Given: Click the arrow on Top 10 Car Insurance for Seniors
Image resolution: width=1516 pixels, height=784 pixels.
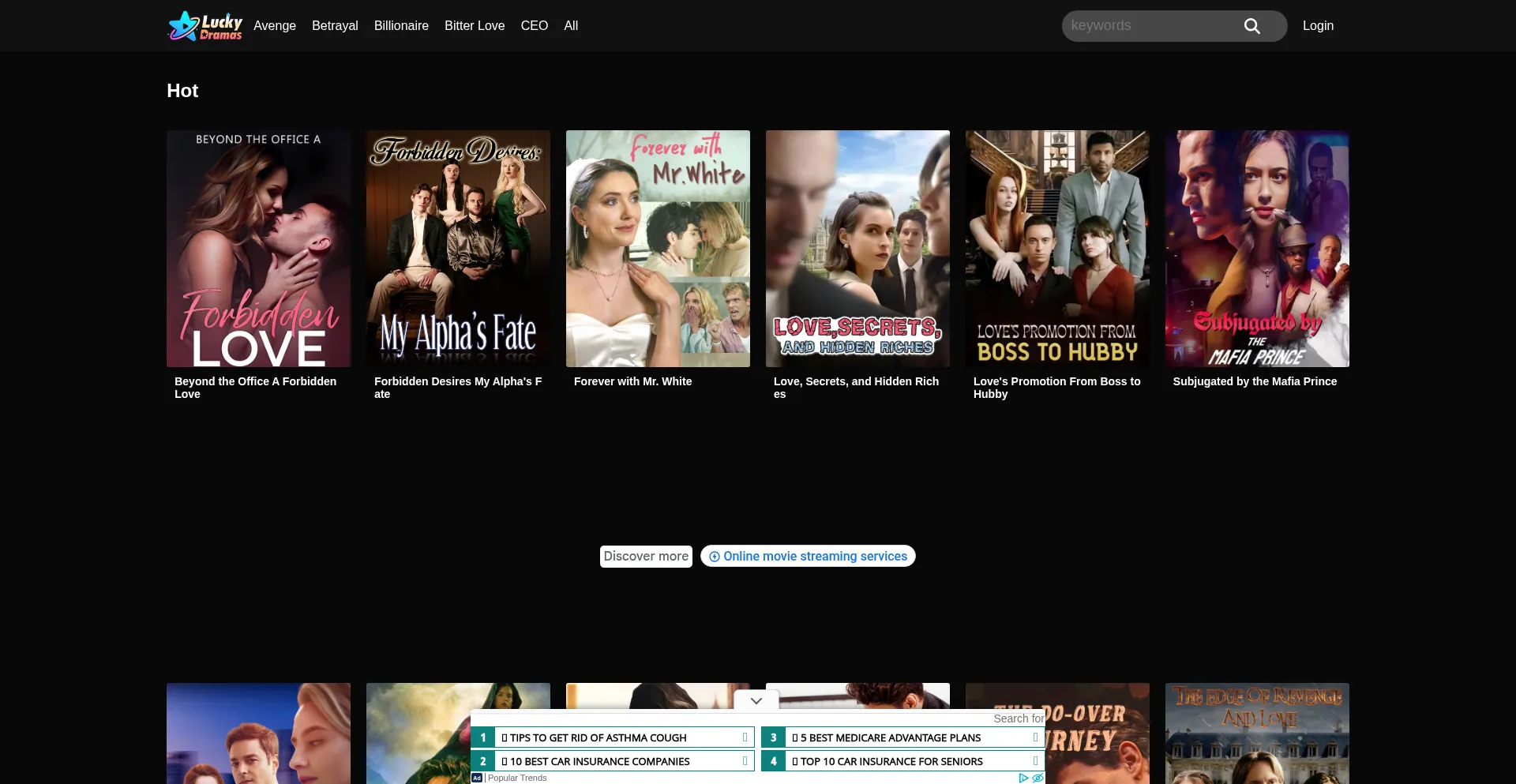Looking at the screenshot, I should 1034,761.
